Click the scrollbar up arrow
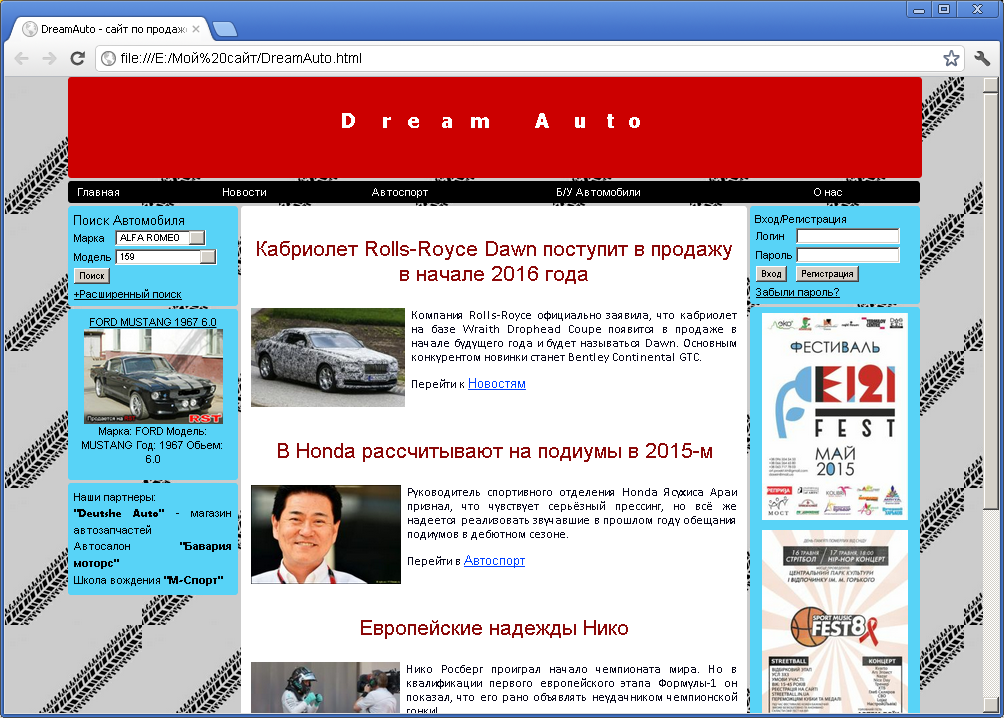The image size is (1004, 718). (991, 83)
